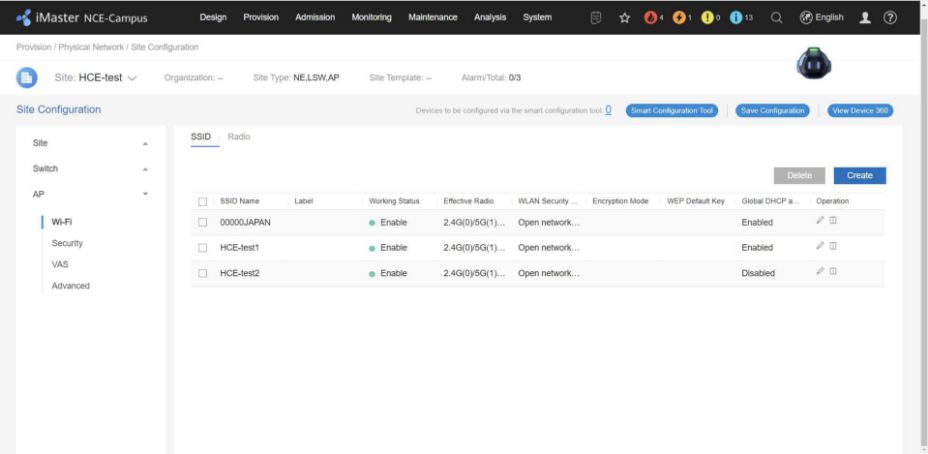Edit the HCE-test1 SSID pencil icon
This screenshot has height=454, width=928.
(820, 246)
